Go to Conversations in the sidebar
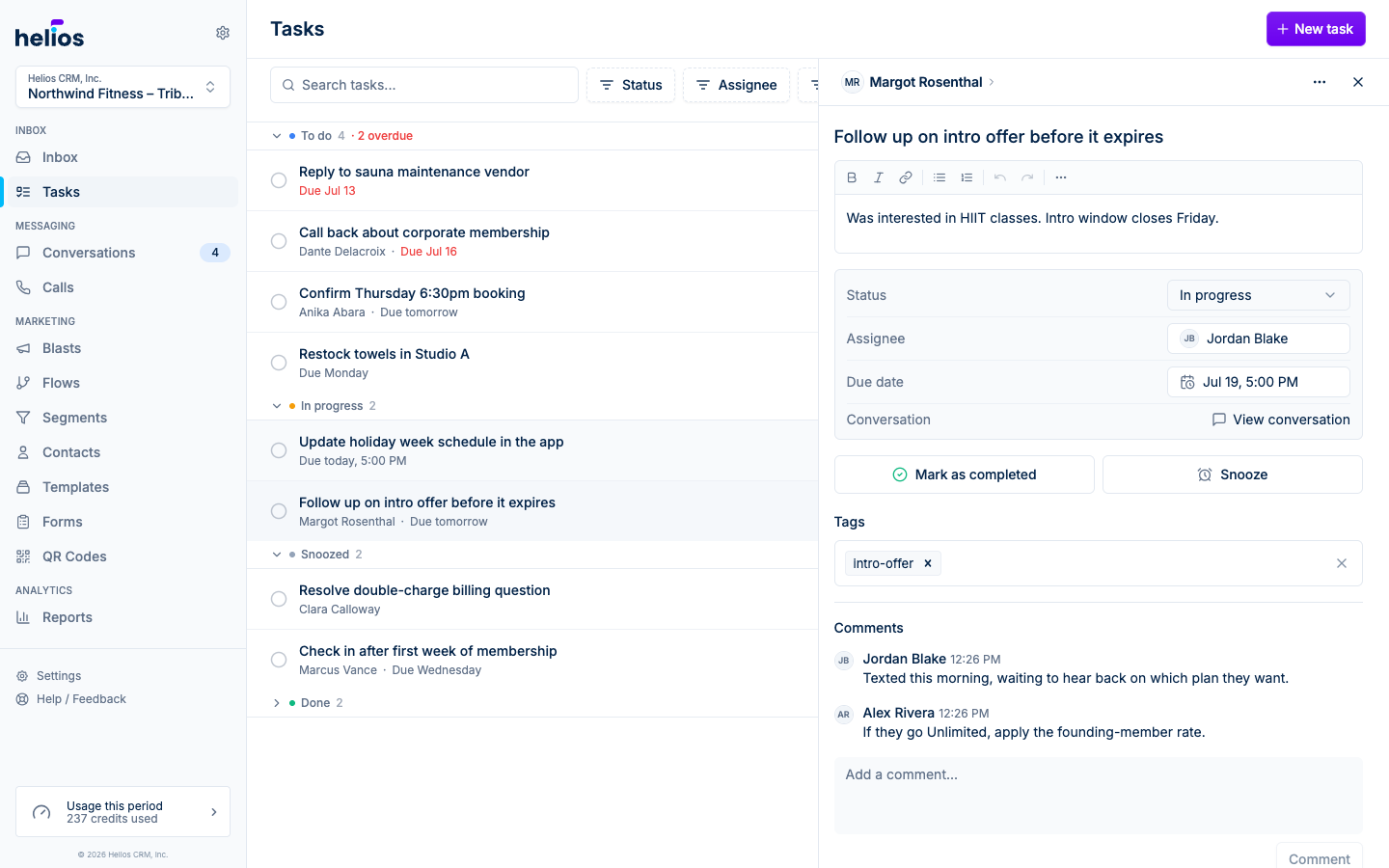This screenshot has height=868, width=1389. 123,253
